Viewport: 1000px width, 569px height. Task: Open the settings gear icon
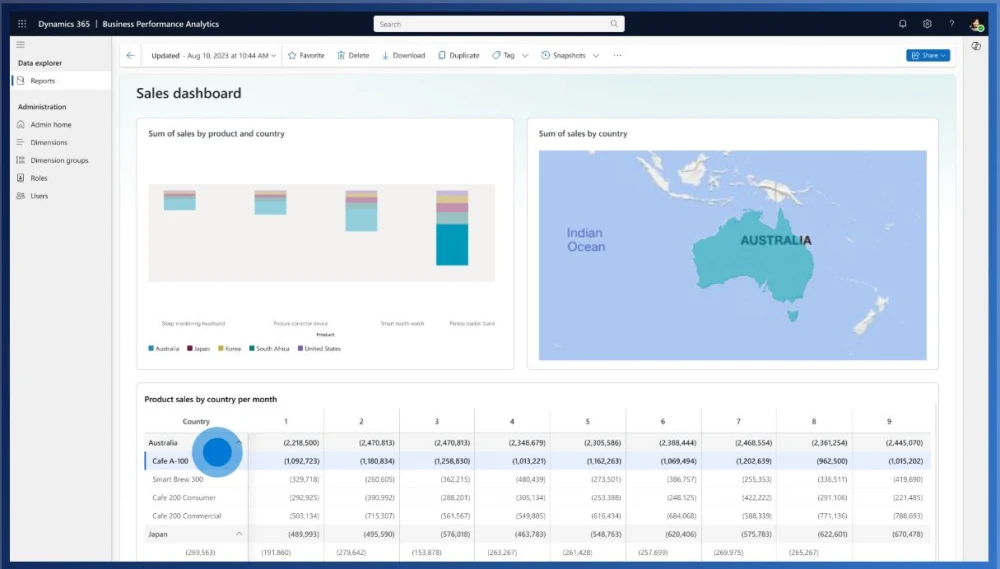pos(927,24)
